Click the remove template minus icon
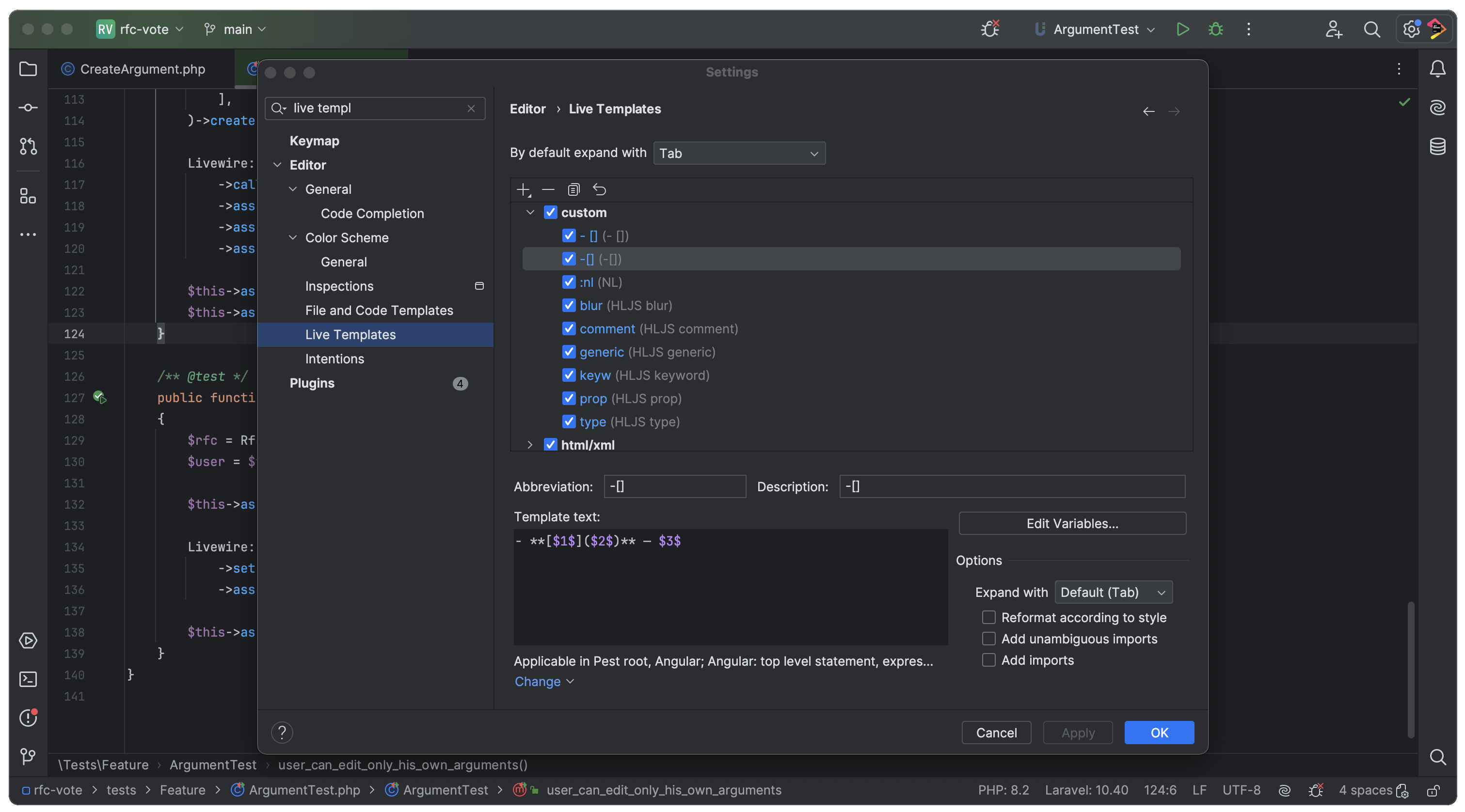The image size is (1465, 812). pos(548,190)
